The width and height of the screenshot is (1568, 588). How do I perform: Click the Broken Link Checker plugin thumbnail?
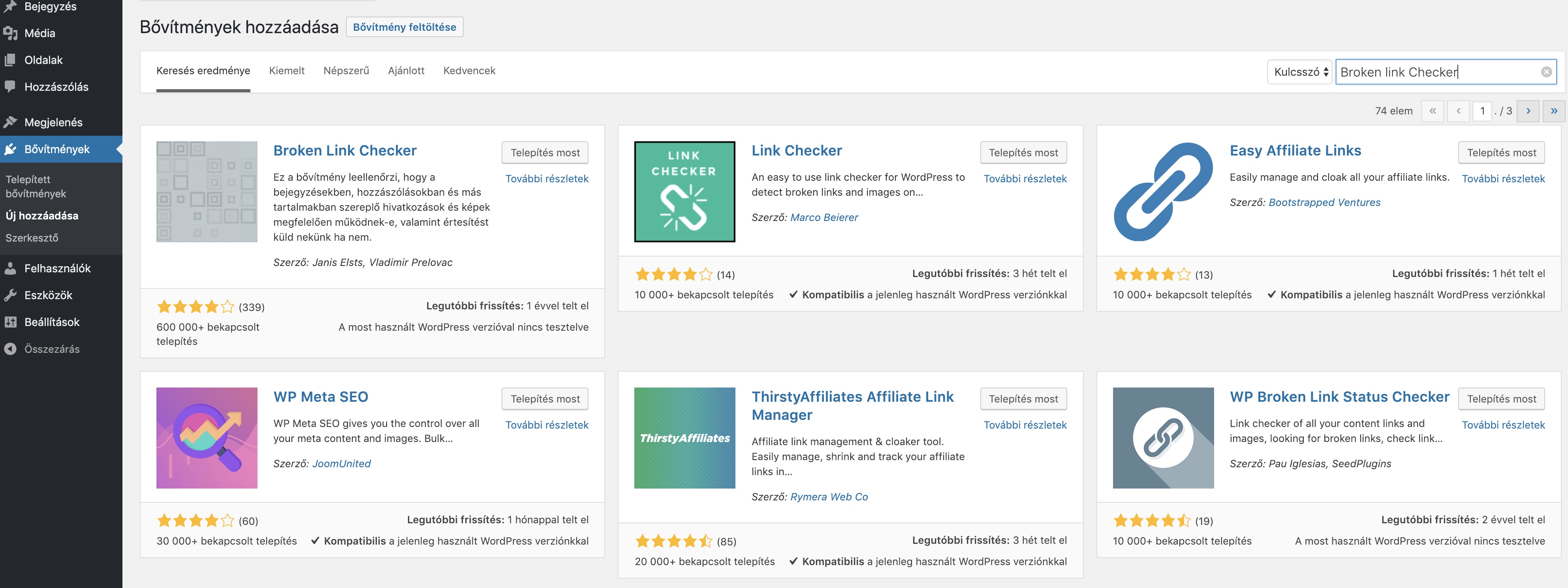(206, 191)
